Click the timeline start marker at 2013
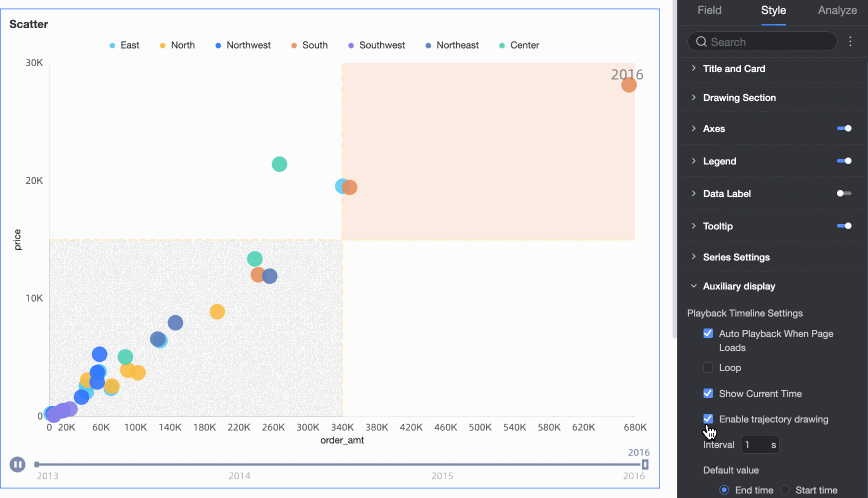The image size is (868, 498). click(37, 464)
